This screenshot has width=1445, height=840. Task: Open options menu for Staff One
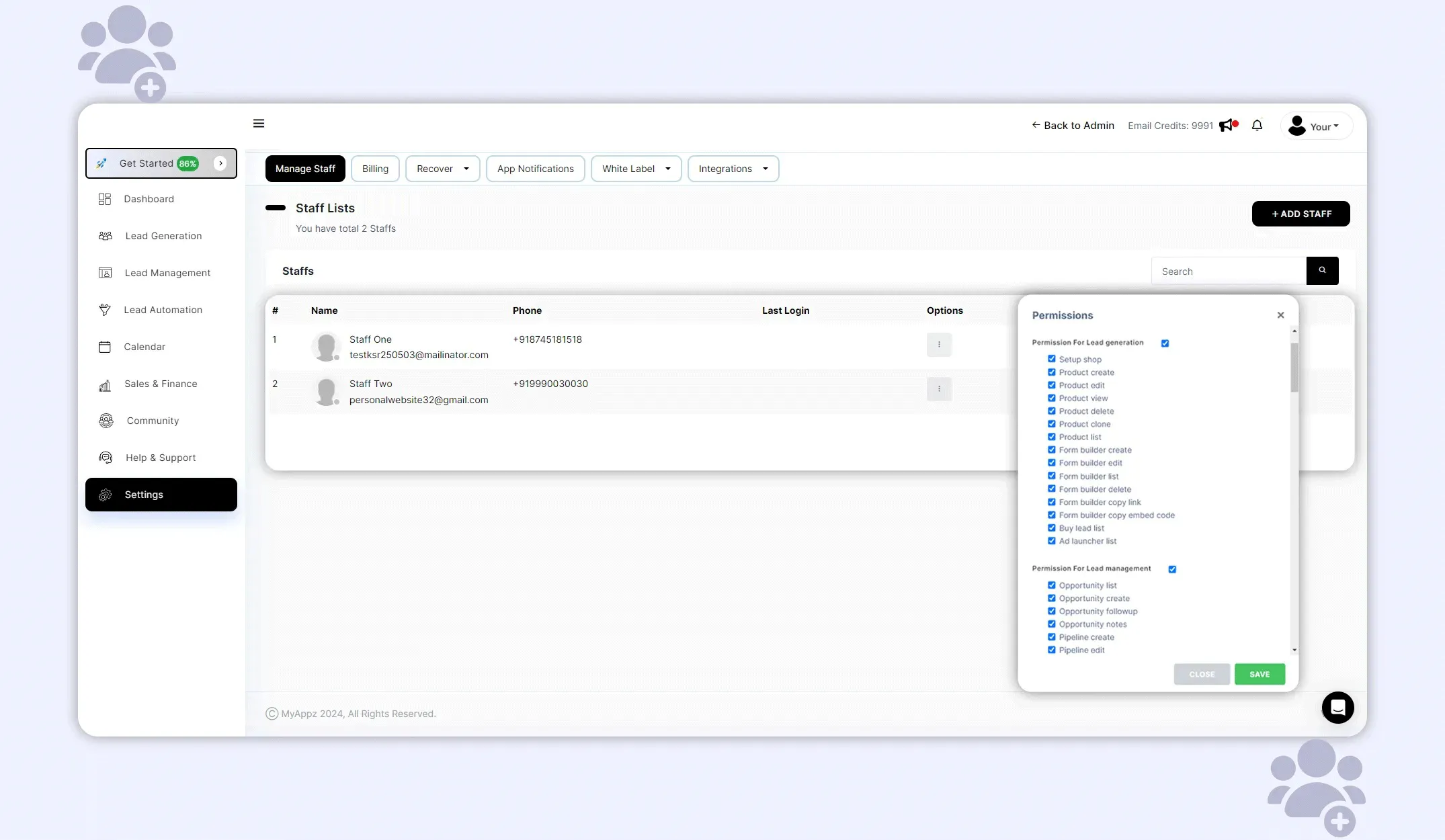click(939, 345)
